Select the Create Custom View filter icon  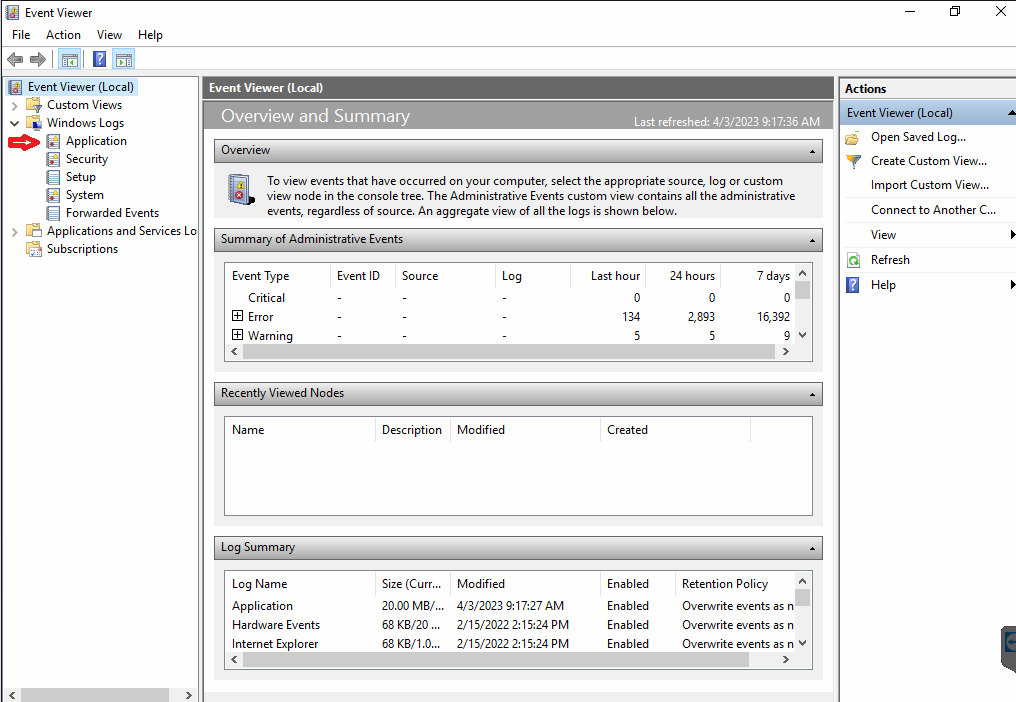[852, 161]
